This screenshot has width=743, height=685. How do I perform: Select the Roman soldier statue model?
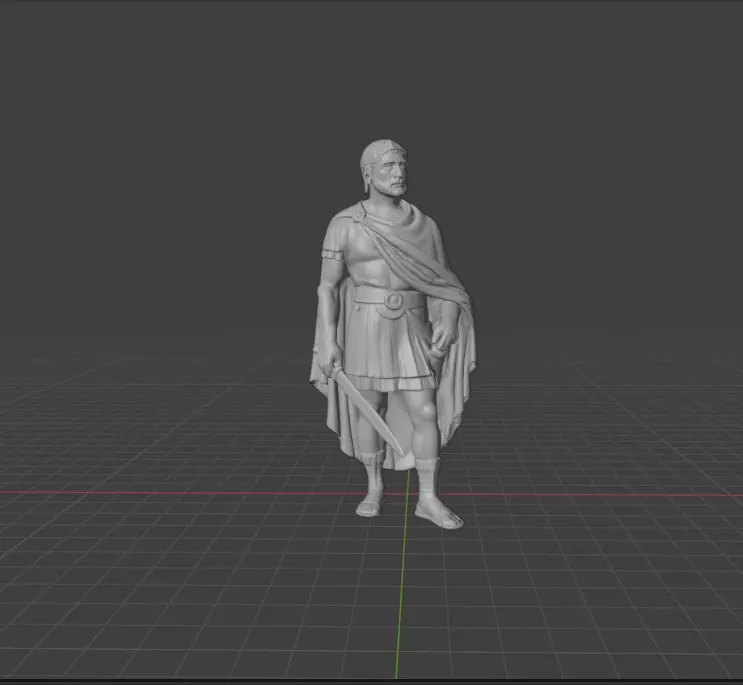coord(391,332)
